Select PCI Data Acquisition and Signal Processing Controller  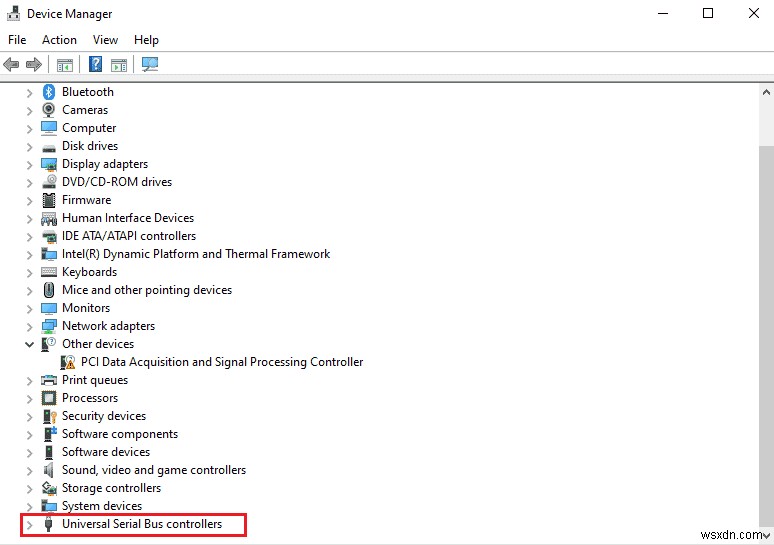(x=222, y=362)
